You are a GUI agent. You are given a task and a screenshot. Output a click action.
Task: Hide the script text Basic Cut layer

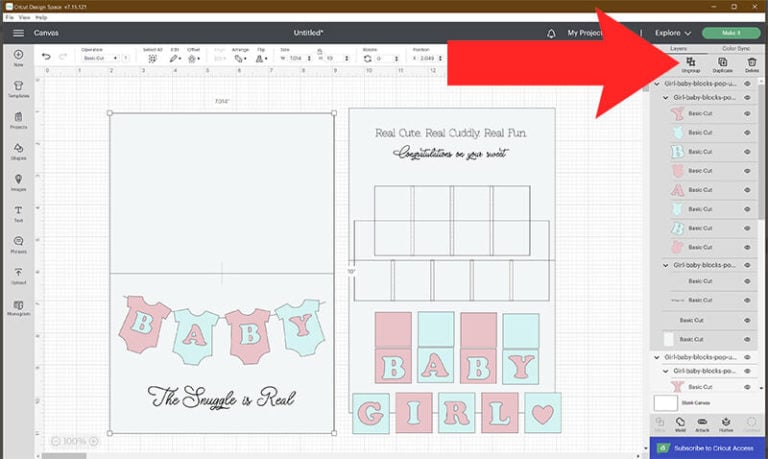[x=747, y=300]
